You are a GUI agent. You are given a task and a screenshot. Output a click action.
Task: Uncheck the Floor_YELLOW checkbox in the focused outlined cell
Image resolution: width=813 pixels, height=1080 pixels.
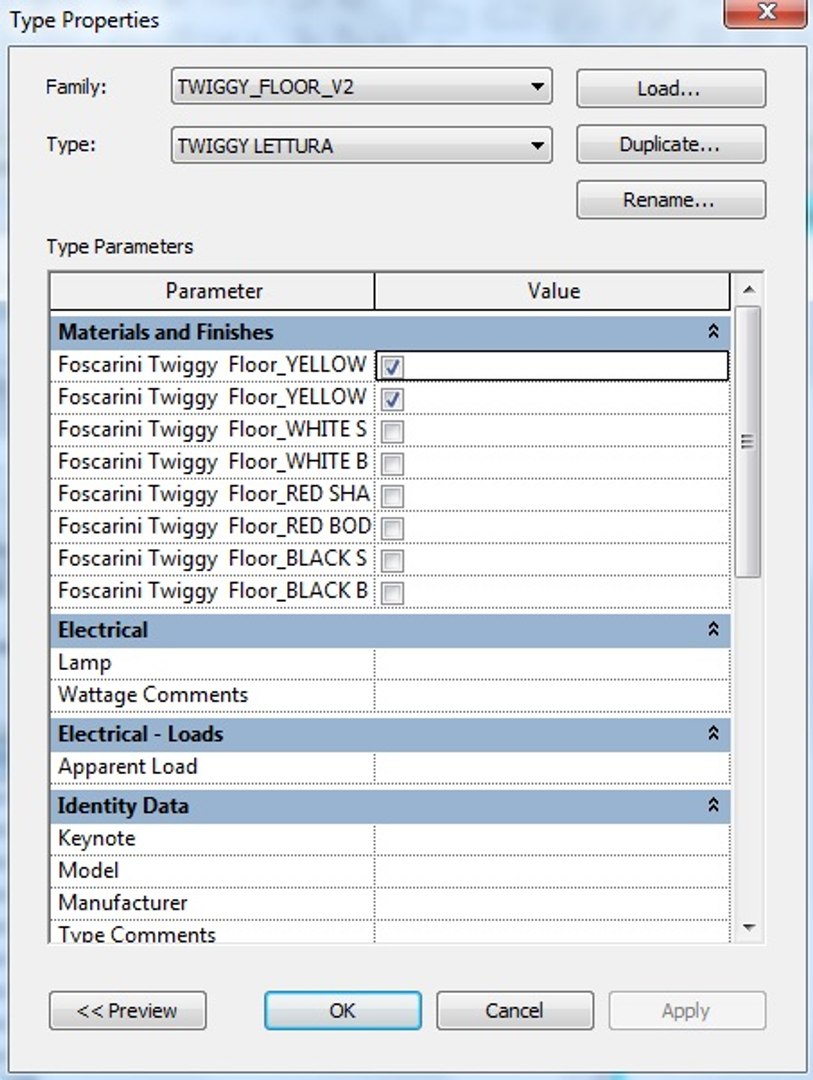392,366
